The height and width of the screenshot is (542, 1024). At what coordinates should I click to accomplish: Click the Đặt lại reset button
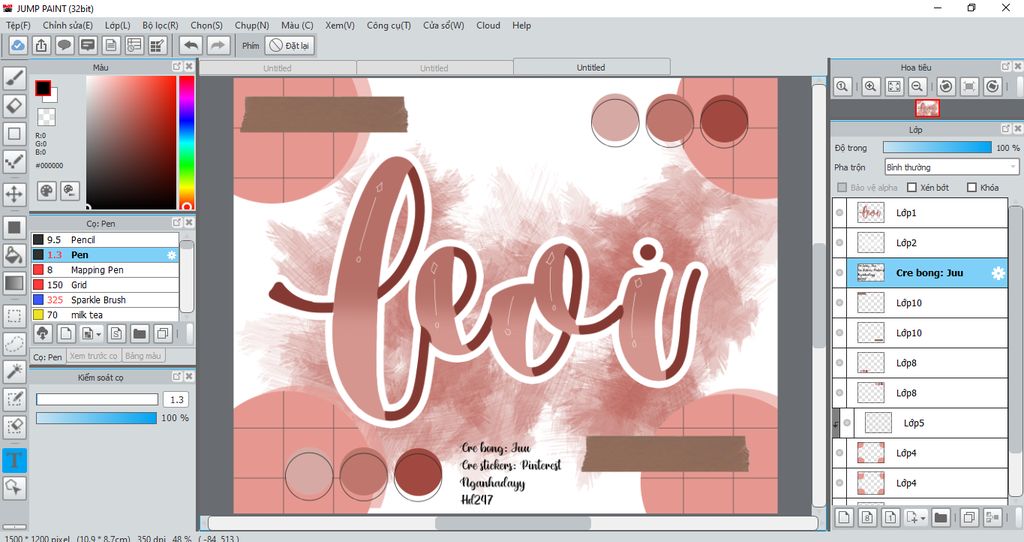[x=289, y=46]
